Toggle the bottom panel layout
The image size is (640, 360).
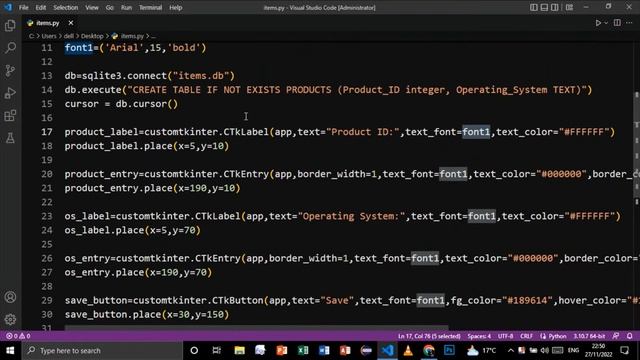click(x=544, y=7)
